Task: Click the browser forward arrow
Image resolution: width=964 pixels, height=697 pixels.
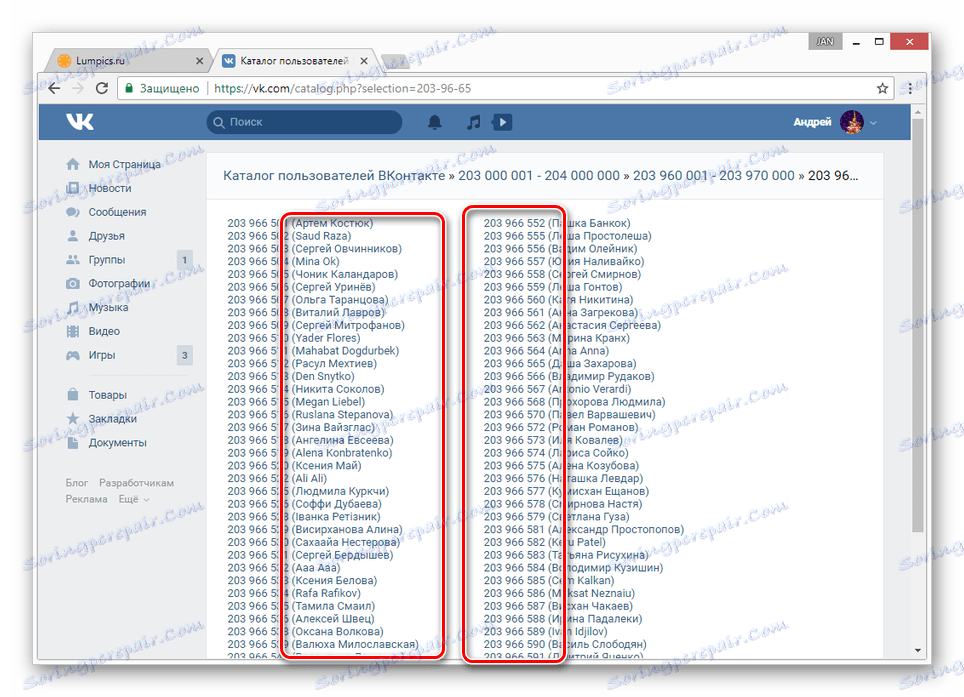Action: [x=78, y=88]
